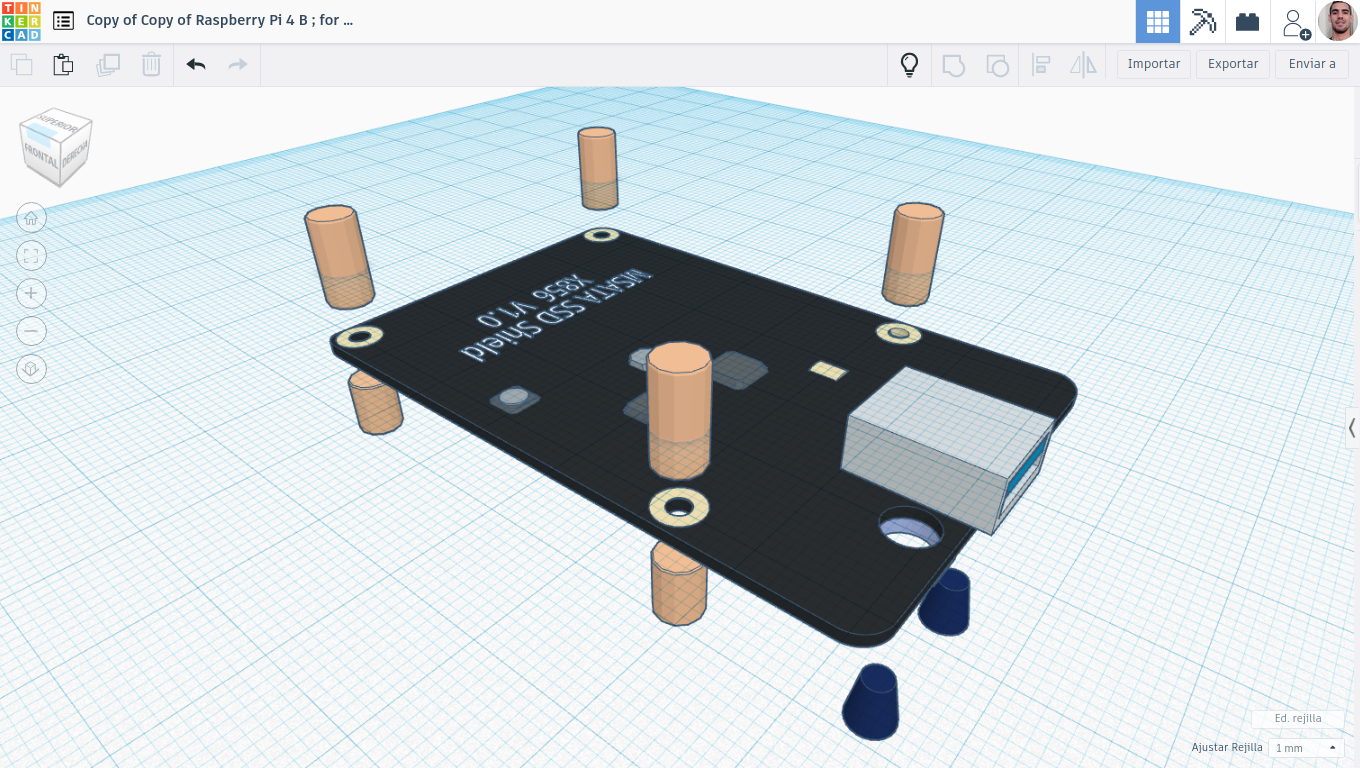Expand the collapsed shapes side panel
The image size is (1360, 768).
[x=1352, y=428]
